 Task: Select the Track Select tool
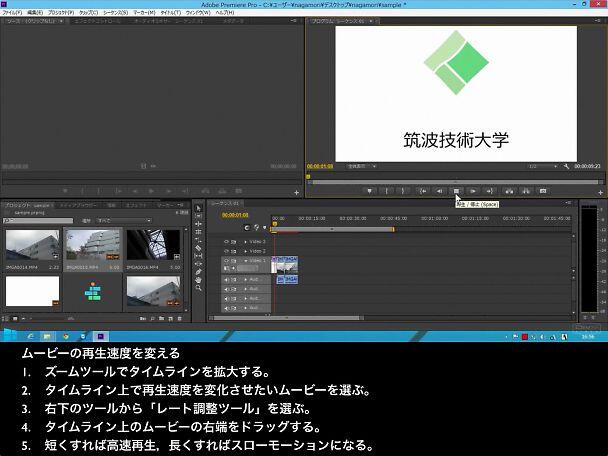[x=199, y=216]
